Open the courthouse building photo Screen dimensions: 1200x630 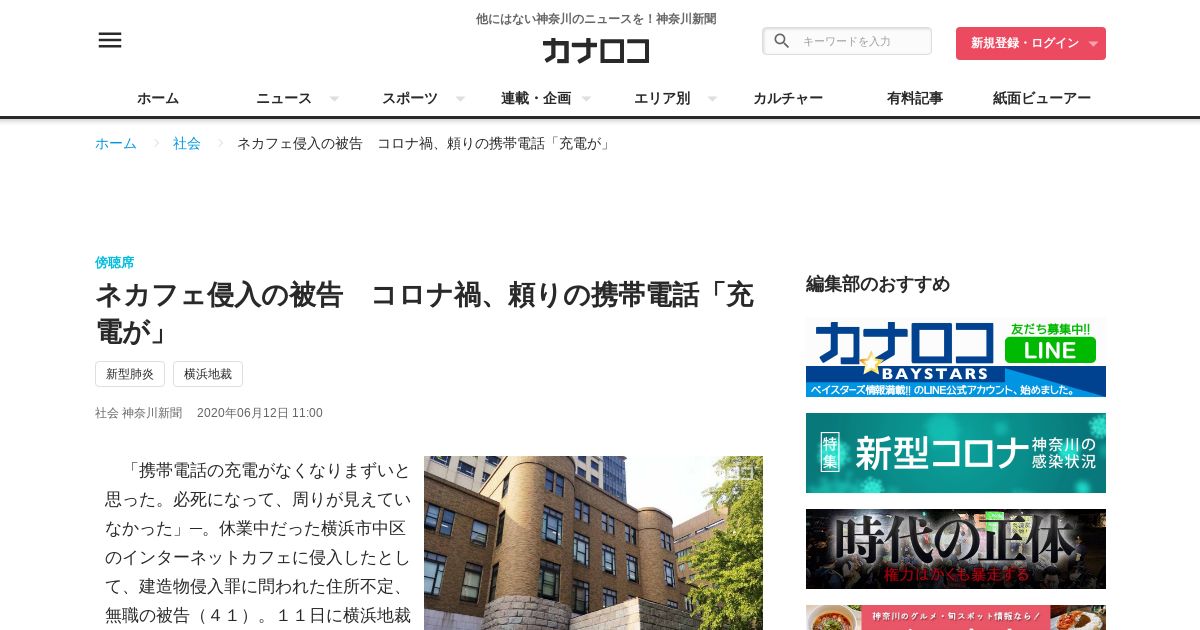click(593, 543)
